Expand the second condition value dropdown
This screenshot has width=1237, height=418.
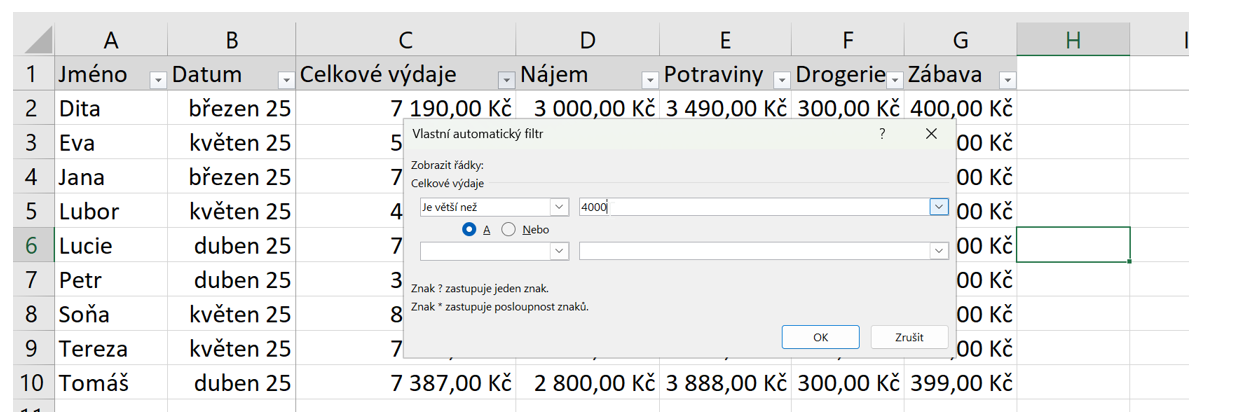coord(938,251)
